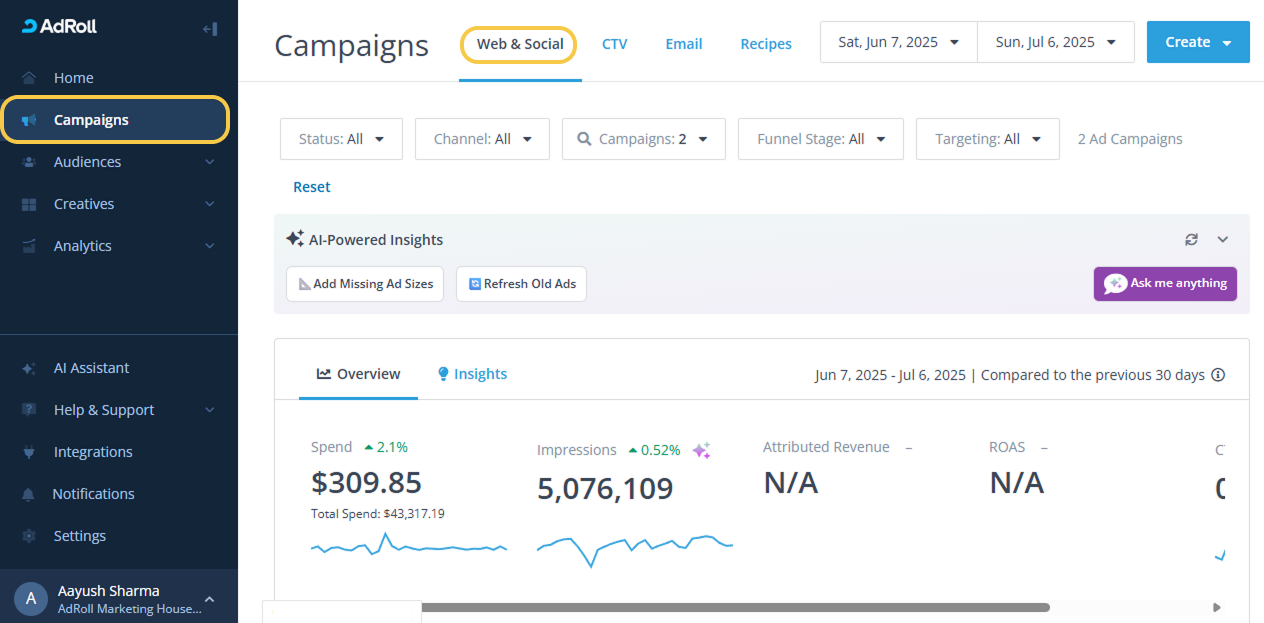Click the Integrations plug icon
The width and height of the screenshot is (1264, 623).
click(x=29, y=452)
